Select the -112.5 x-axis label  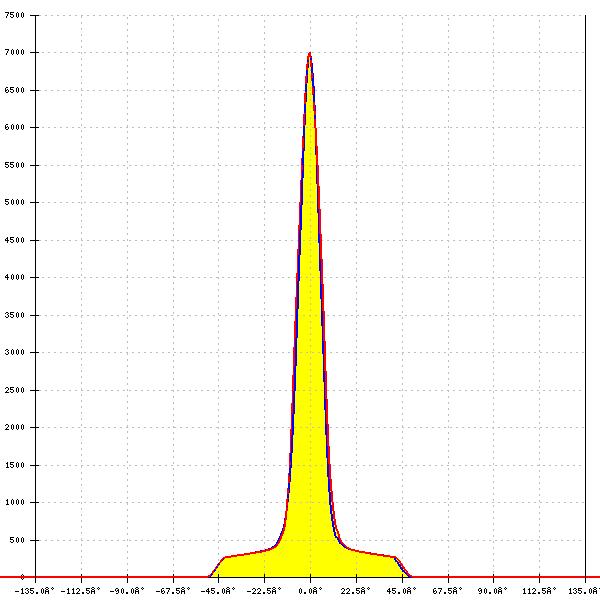(x=81, y=591)
